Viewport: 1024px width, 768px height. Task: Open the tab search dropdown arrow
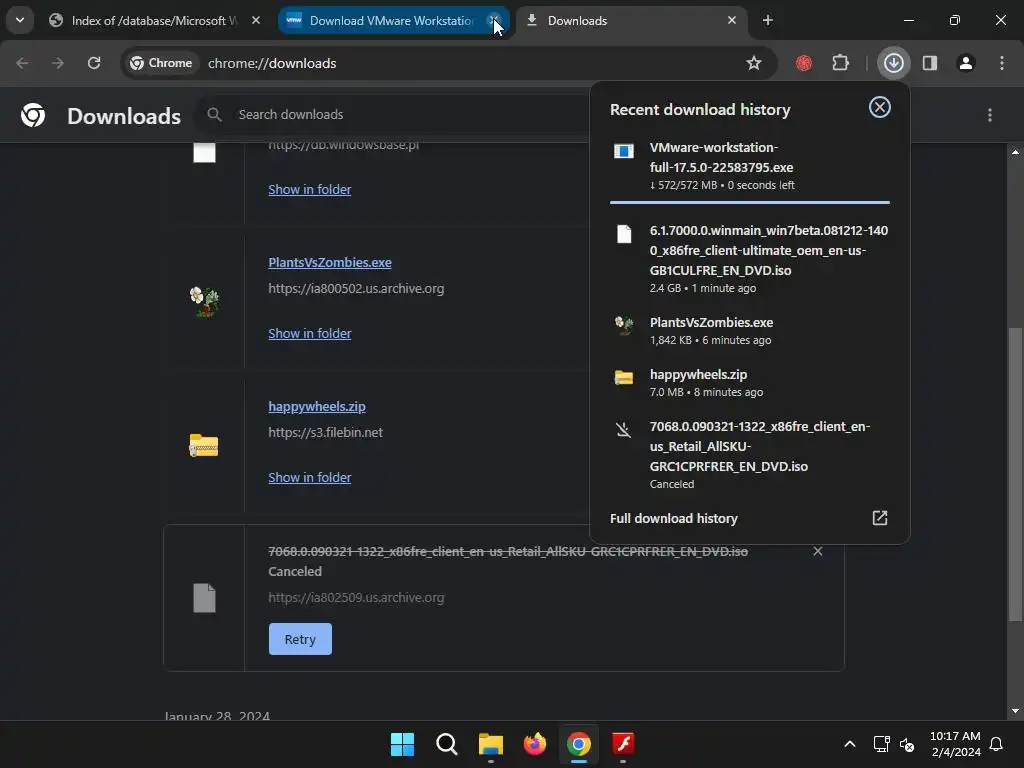[x=20, y=20]
